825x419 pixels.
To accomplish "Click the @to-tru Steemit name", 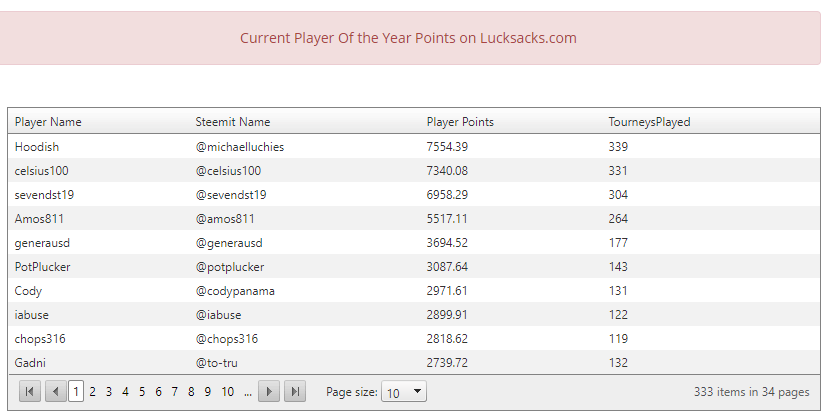I will click(x=217, y=363).
